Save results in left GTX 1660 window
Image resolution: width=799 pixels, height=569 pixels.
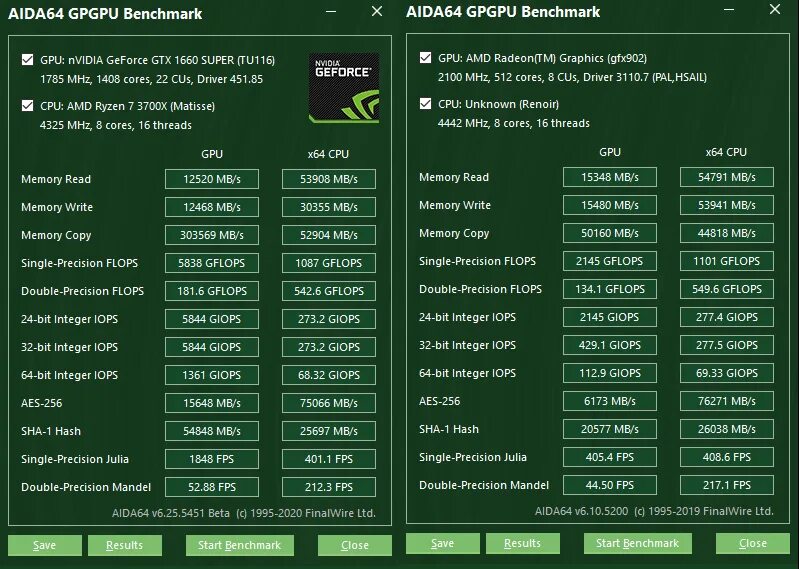click(45, 545)
